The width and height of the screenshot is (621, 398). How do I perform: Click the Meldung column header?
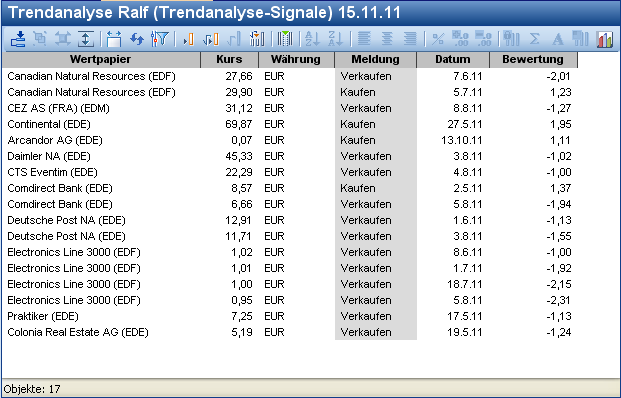[x=375, y=59]
